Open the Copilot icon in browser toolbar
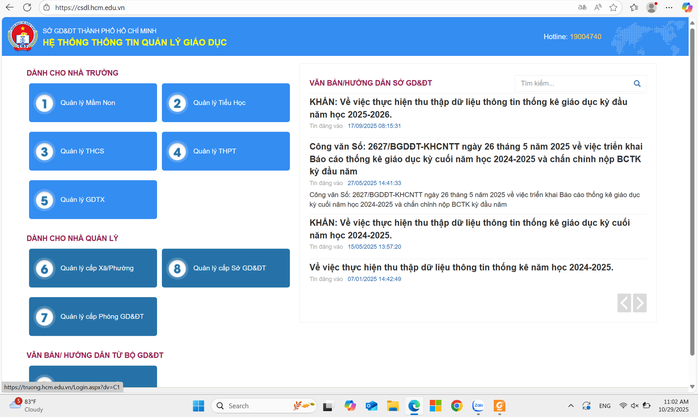This screenshot has width=698, height=417. 689,7
